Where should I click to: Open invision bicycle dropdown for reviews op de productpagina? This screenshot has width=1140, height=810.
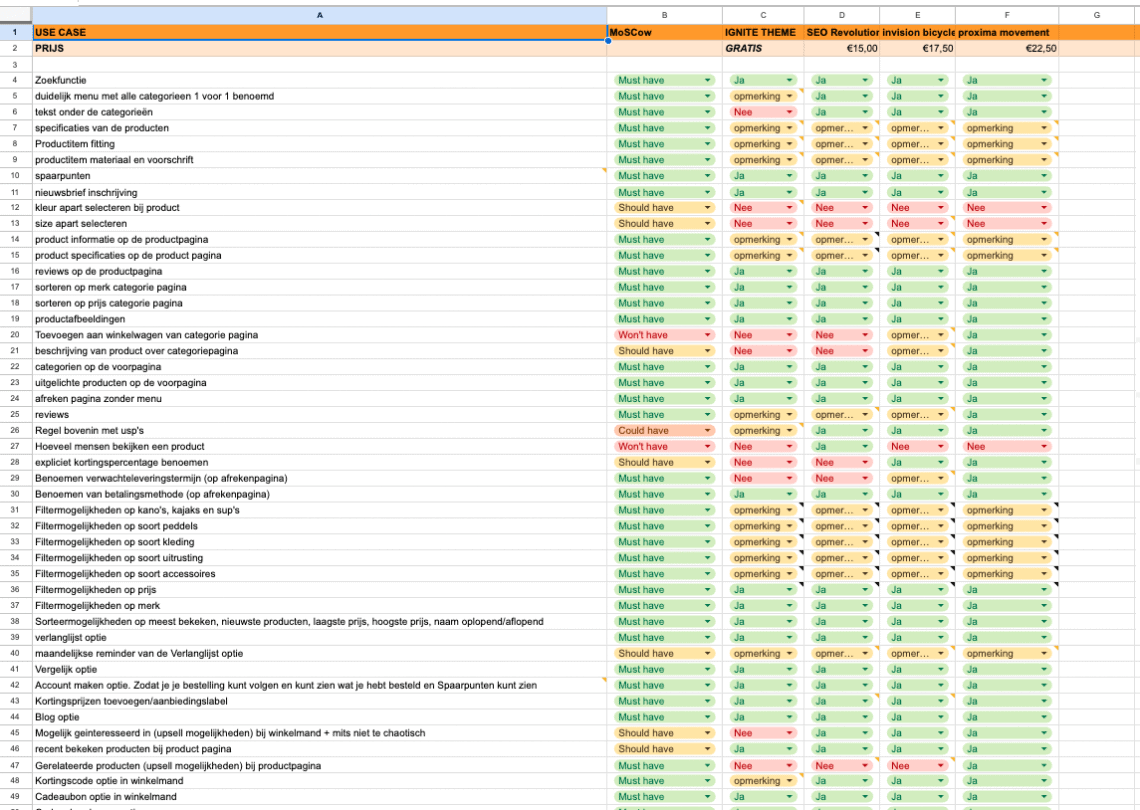coord(918,271)
